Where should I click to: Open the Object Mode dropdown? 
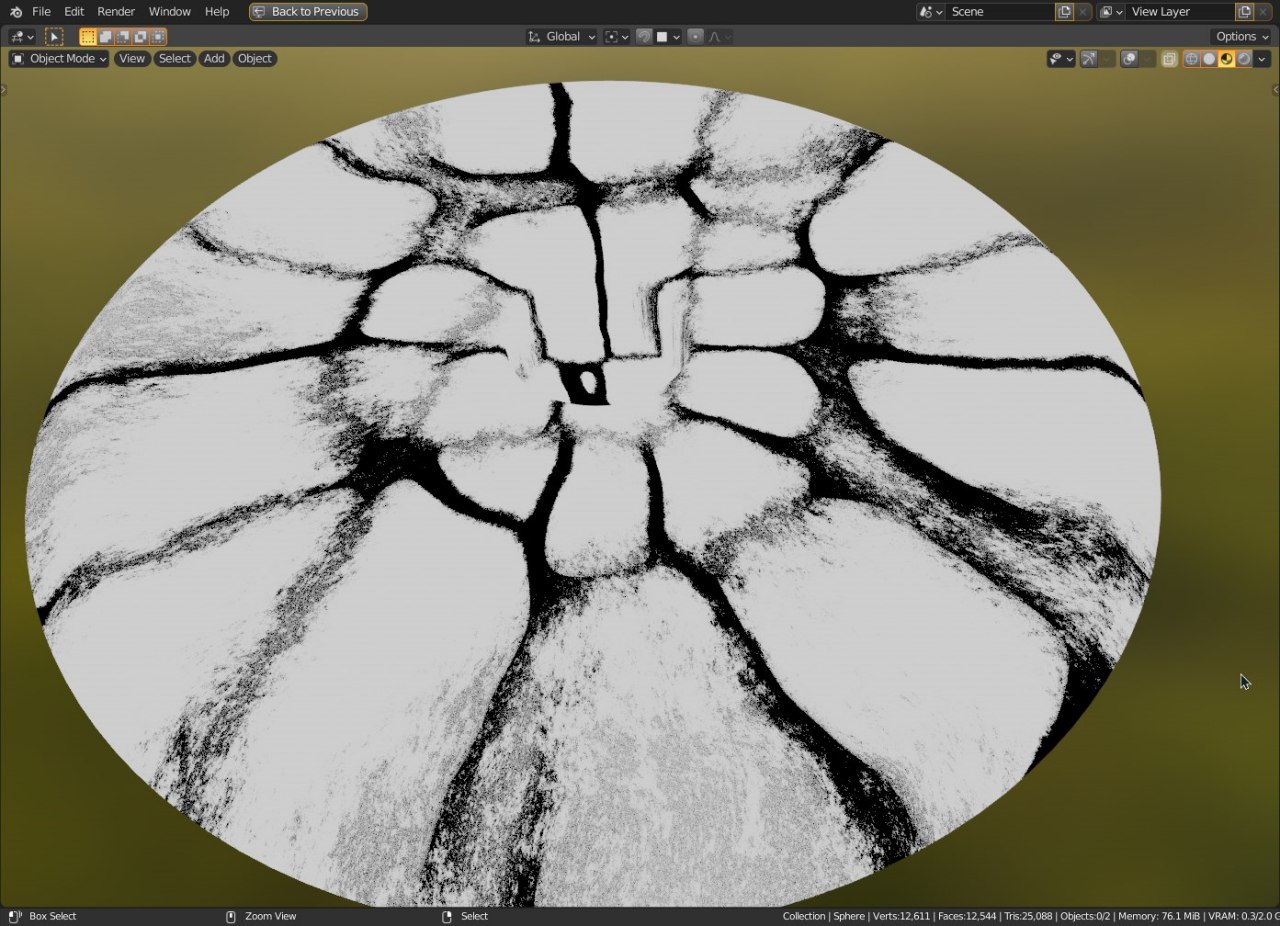59,59
